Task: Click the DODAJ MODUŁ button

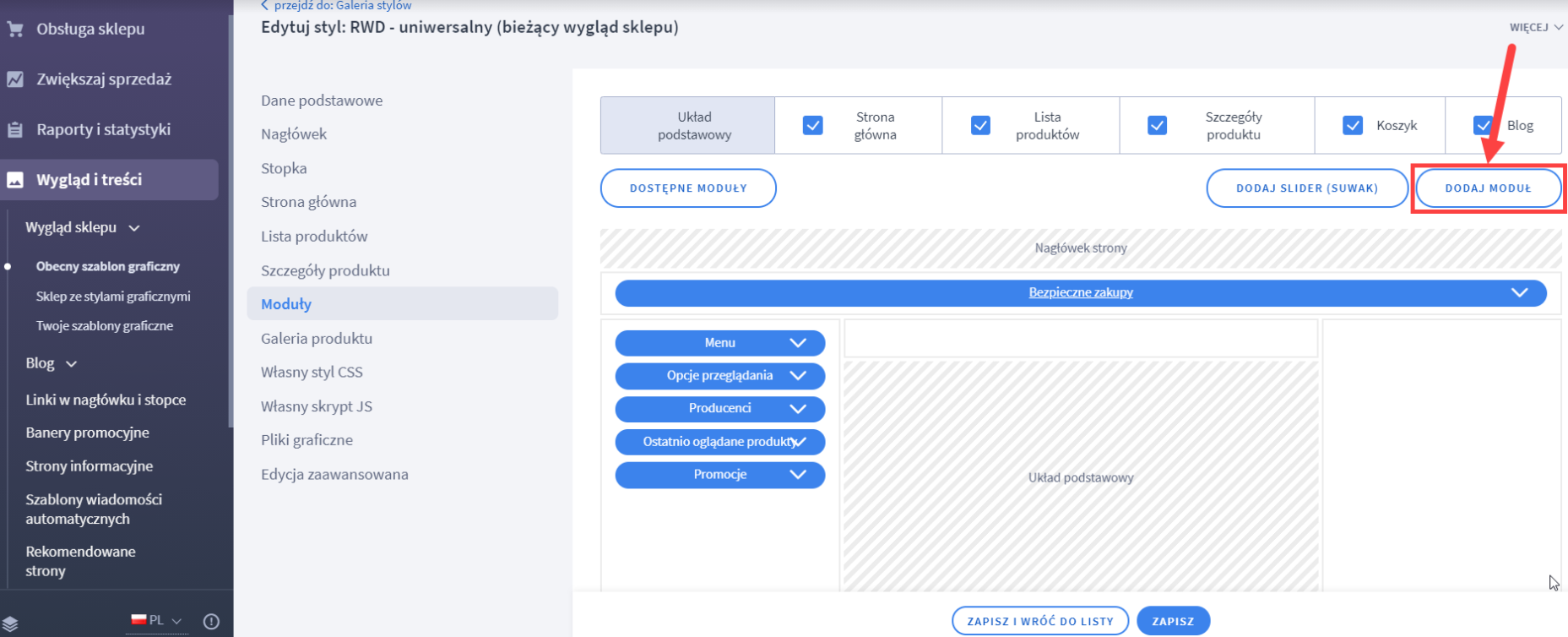Action: click(x=1487, y=188)
